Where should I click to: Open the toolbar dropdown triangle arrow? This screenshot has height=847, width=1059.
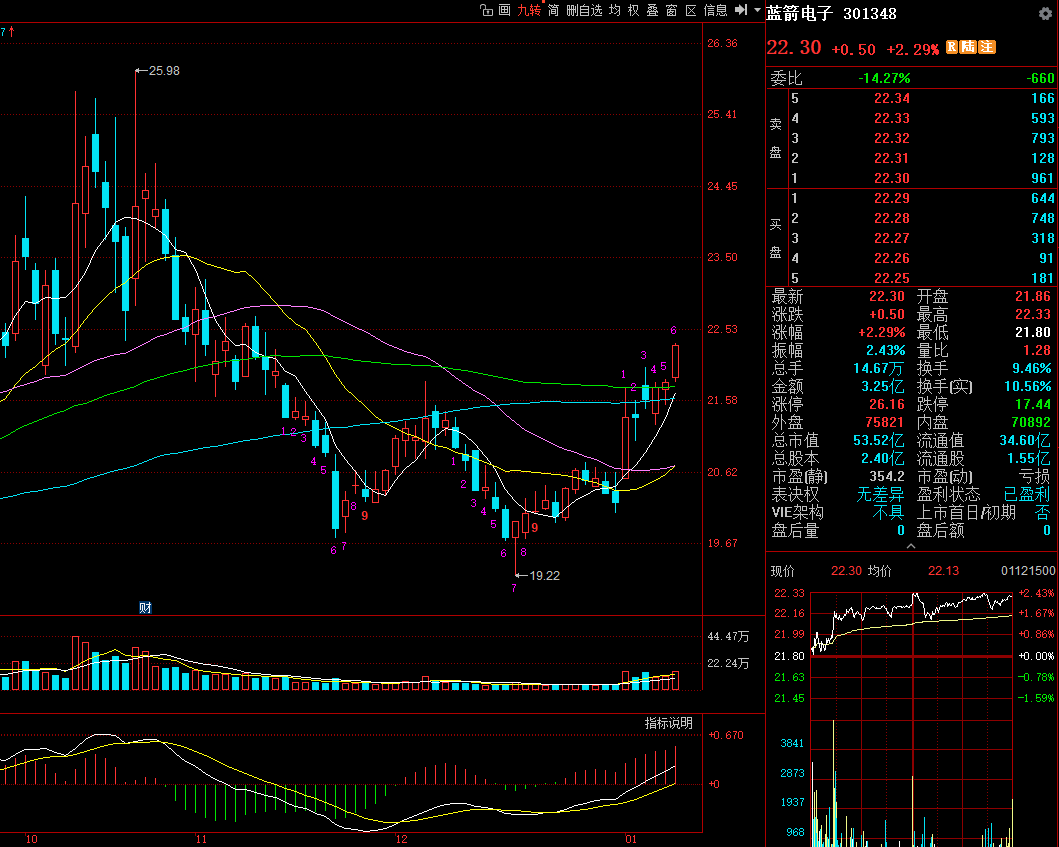[x=757, y=10]
